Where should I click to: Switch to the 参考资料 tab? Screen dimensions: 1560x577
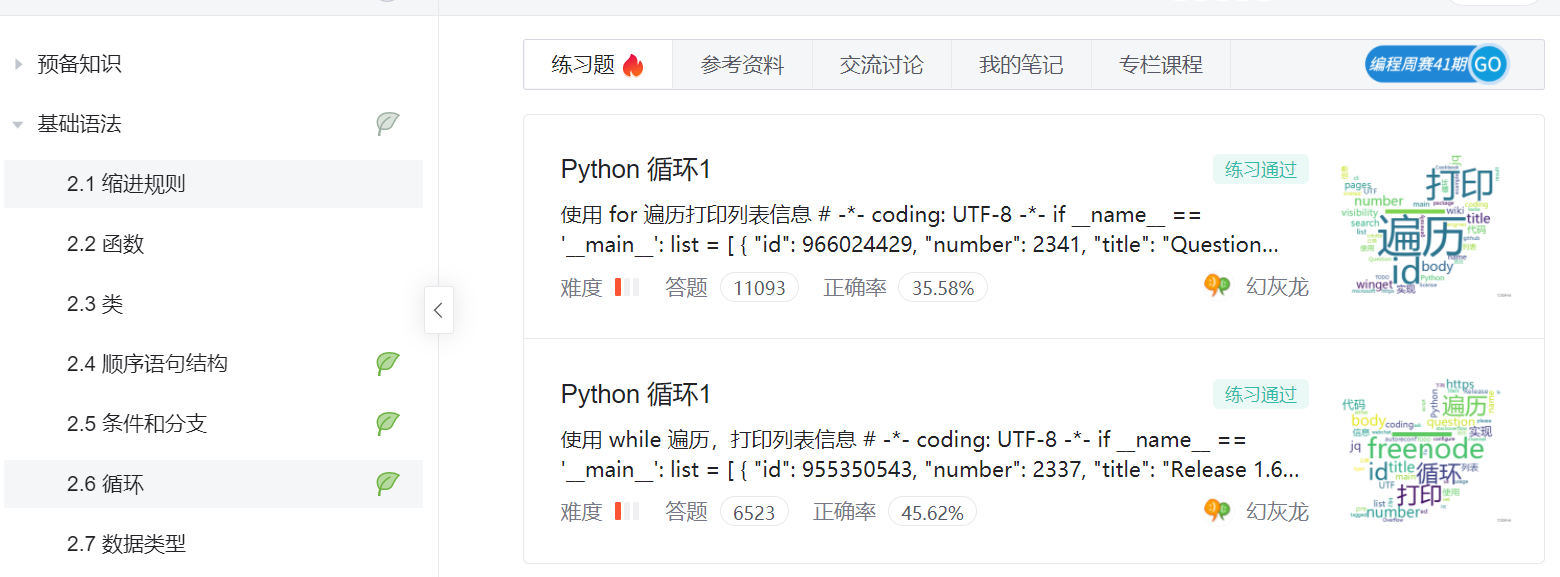coord(742,65)
